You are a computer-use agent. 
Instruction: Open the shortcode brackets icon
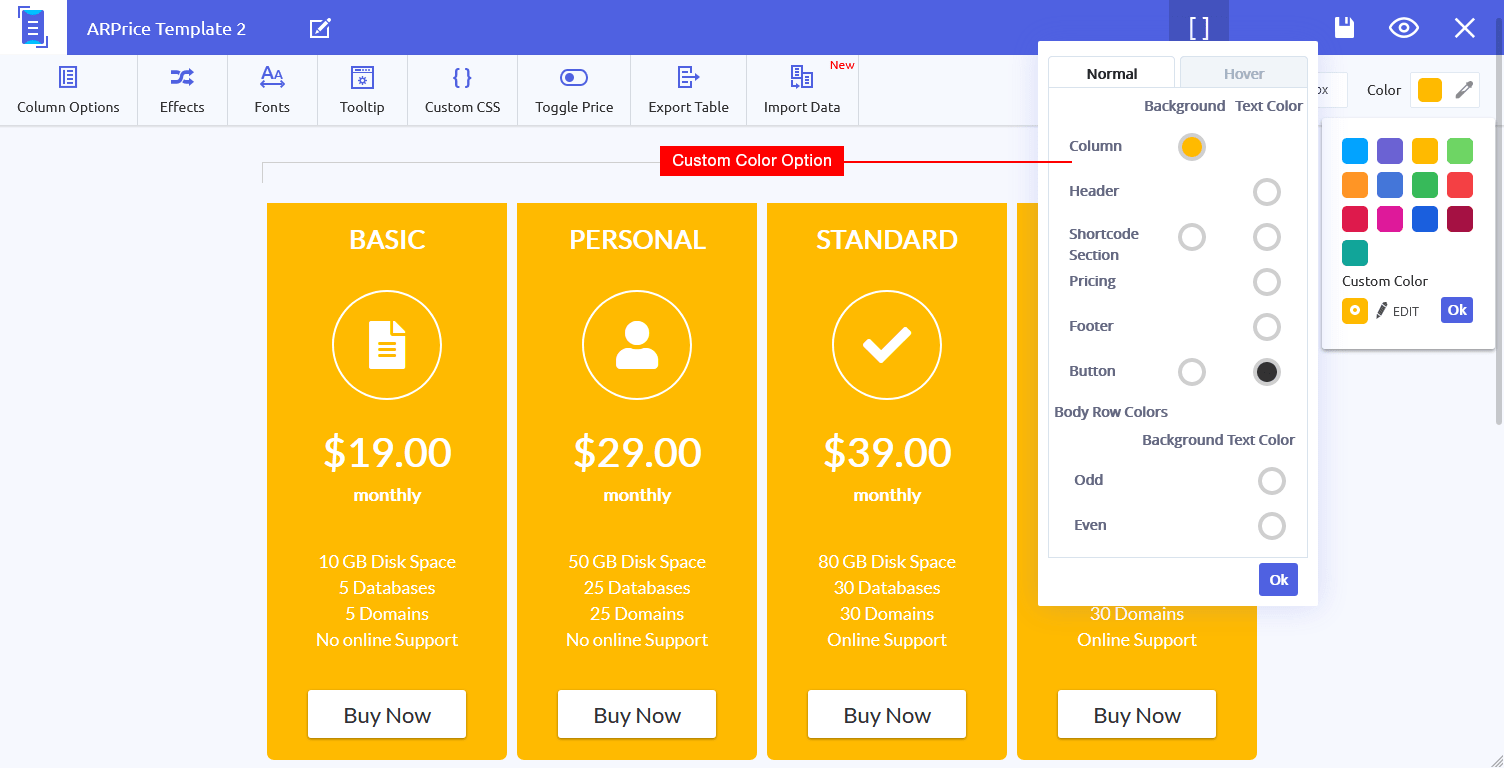pos(1198,28)
